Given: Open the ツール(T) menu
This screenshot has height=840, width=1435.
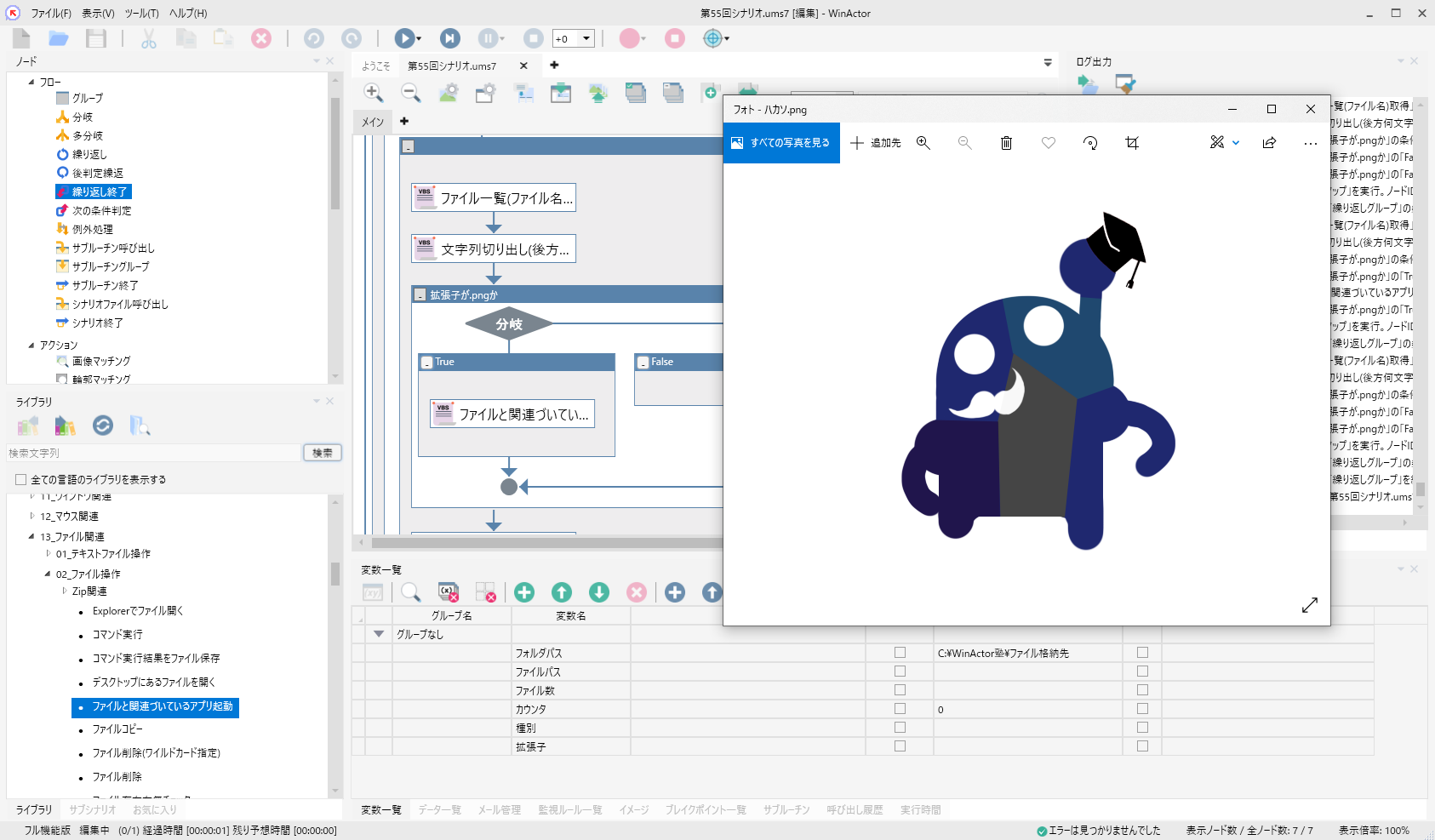Looking at the screenshot, I should click(141, 14).
